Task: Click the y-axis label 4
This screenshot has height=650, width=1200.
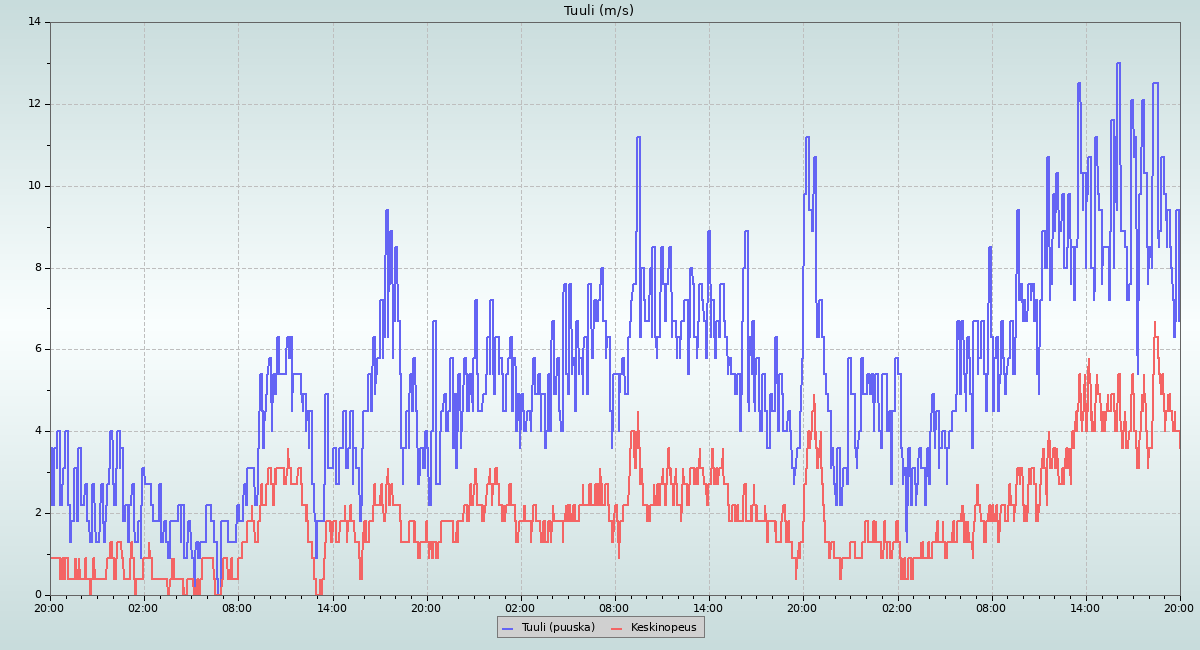Action: tap(37, 431)
